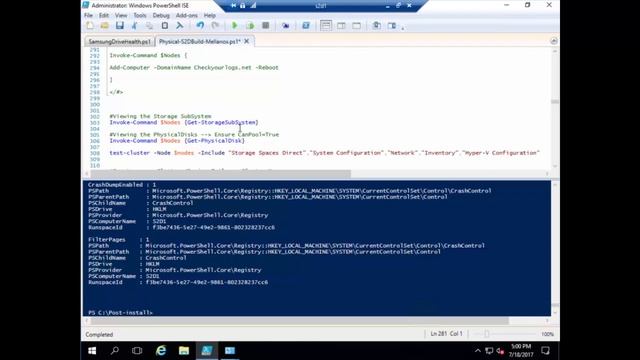Redo the last edit in toolbar
The image size is (640, 360).
(x=215, y=26)
